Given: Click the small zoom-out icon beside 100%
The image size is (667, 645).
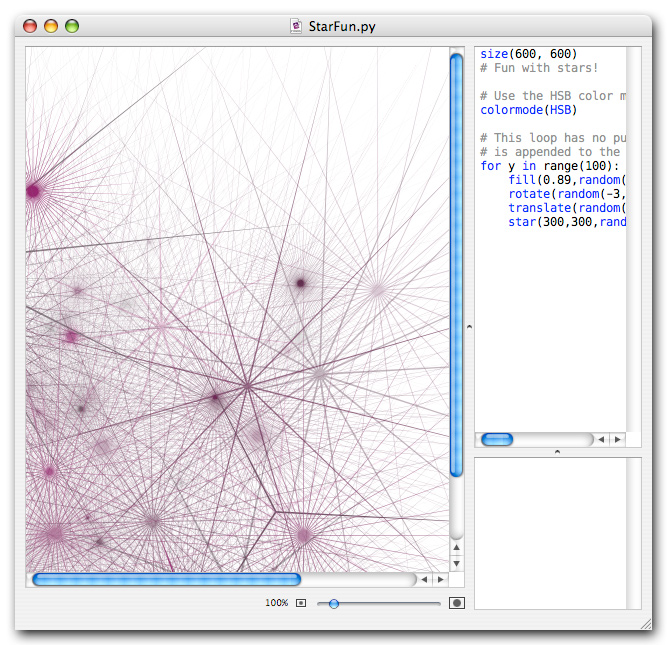Looking at the screenshot, I should tap(301, 603).
